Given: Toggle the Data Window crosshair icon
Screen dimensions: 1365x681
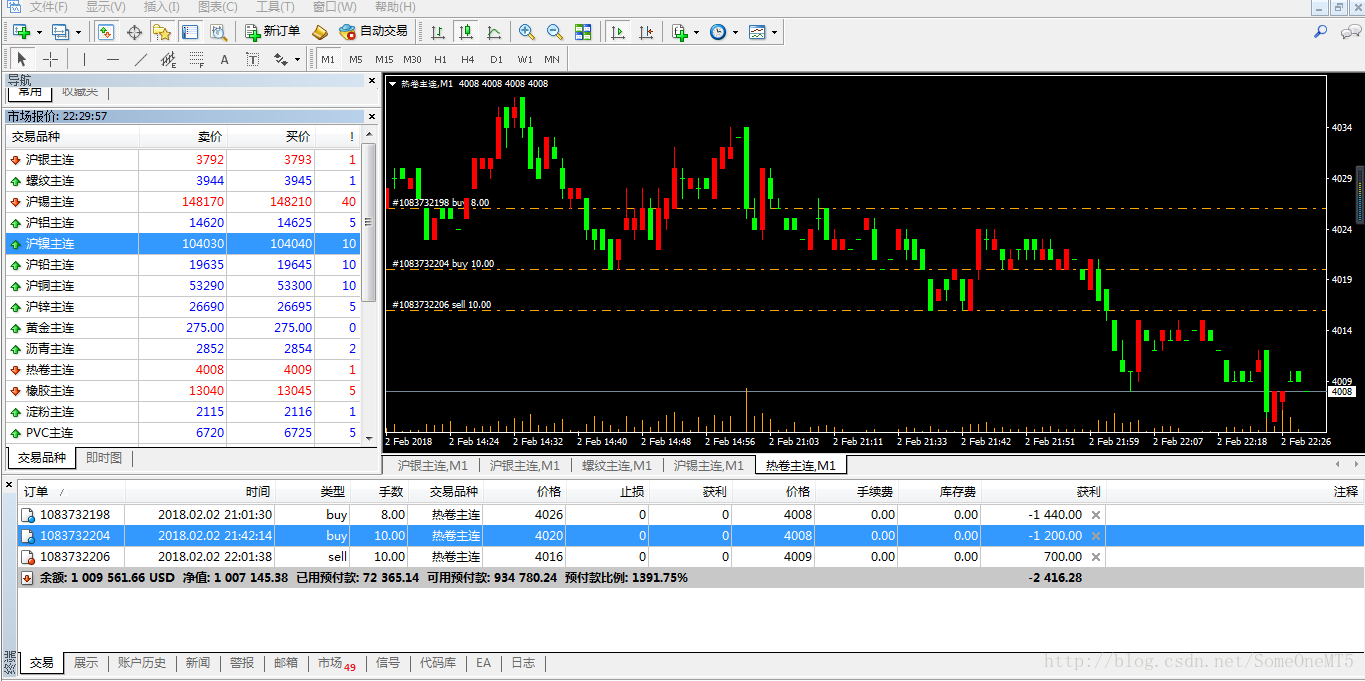Looking at the screenshot, I should 134,32.
